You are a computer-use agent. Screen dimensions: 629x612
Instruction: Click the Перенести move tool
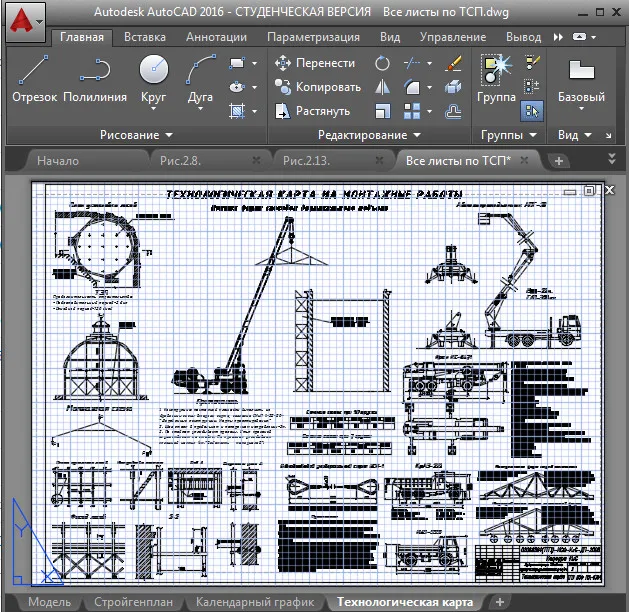coord(315,63)
